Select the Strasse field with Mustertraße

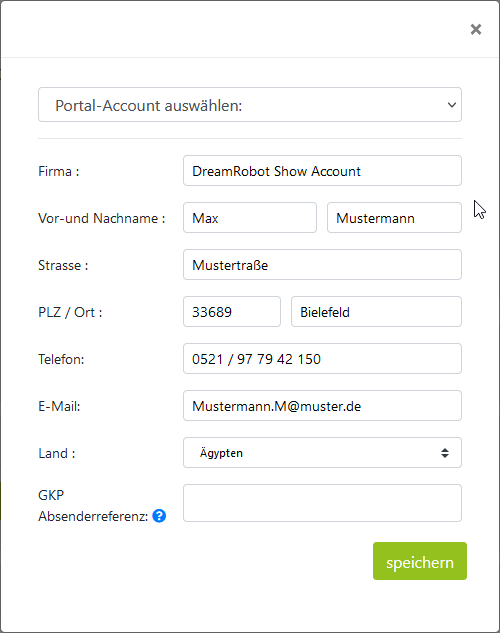(x=322, y=265)
